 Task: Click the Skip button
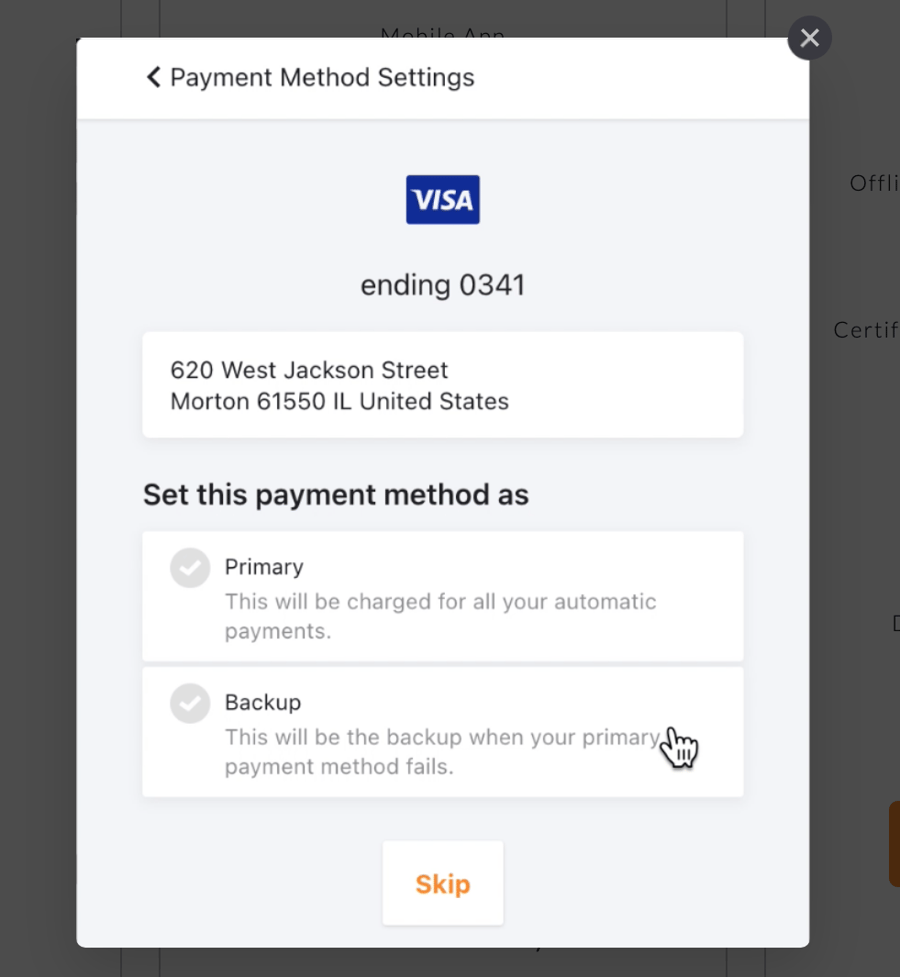tap(443, 883)
